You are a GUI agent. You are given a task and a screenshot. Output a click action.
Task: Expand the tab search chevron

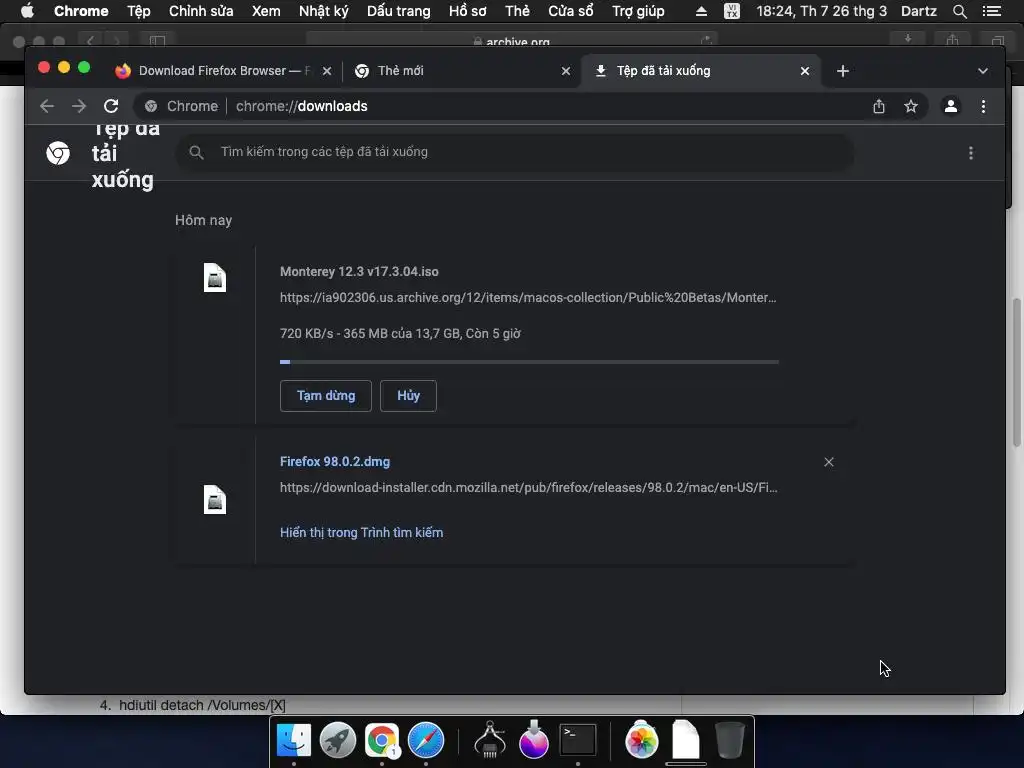click(983, 71)
